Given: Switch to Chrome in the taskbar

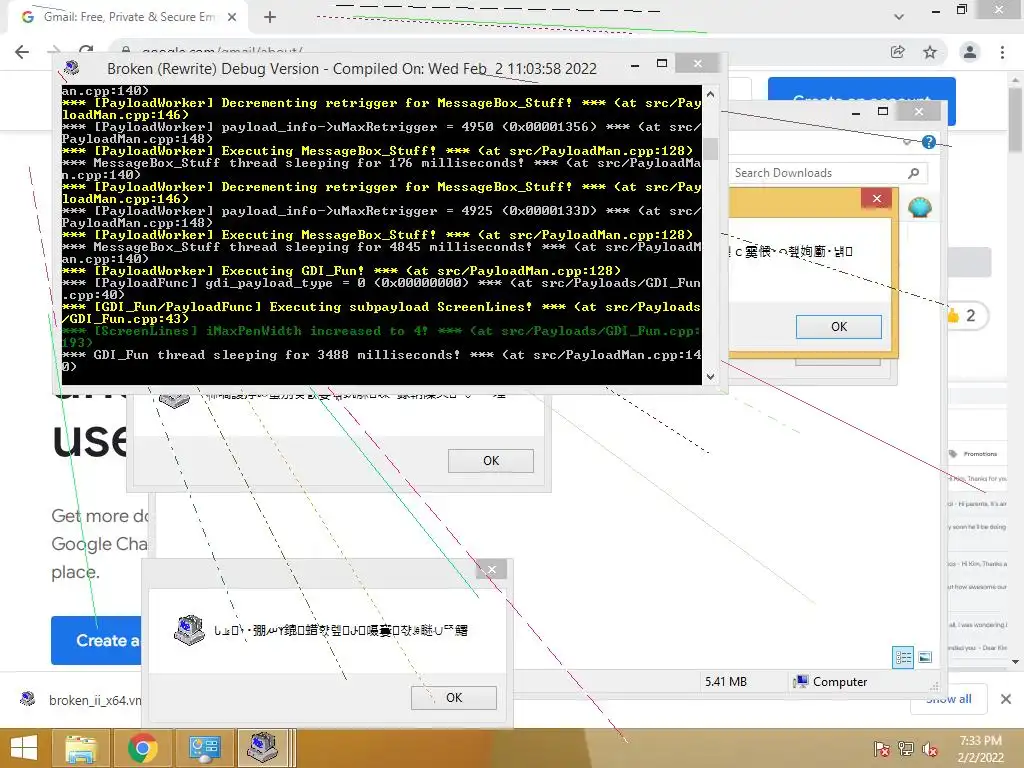Looking at the screenshot, I should 143,748.
